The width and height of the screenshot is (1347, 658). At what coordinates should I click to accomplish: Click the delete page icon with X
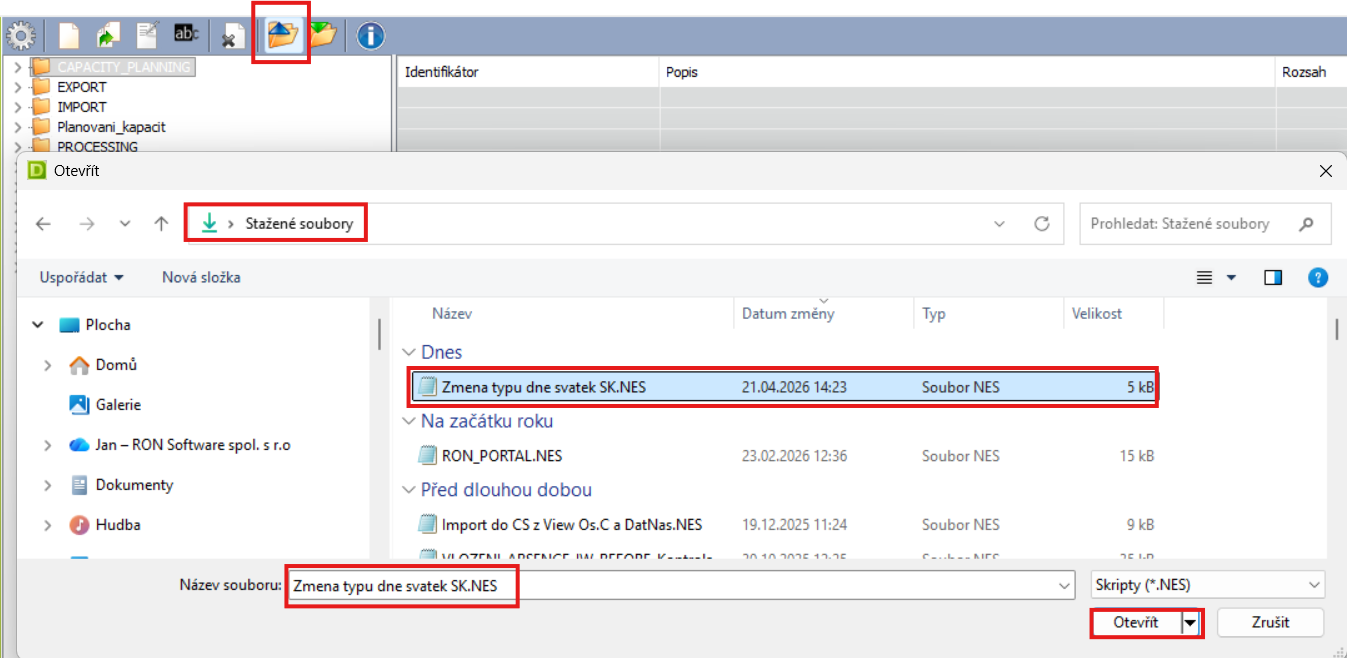pos(232,38)
